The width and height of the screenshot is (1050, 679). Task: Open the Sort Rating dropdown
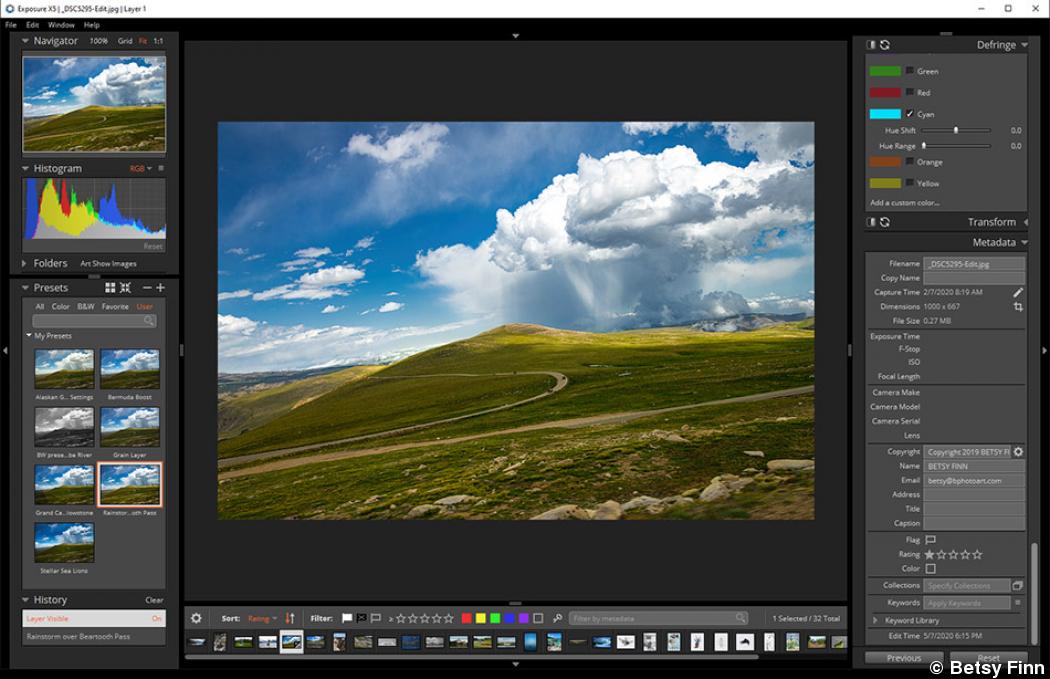262,618
